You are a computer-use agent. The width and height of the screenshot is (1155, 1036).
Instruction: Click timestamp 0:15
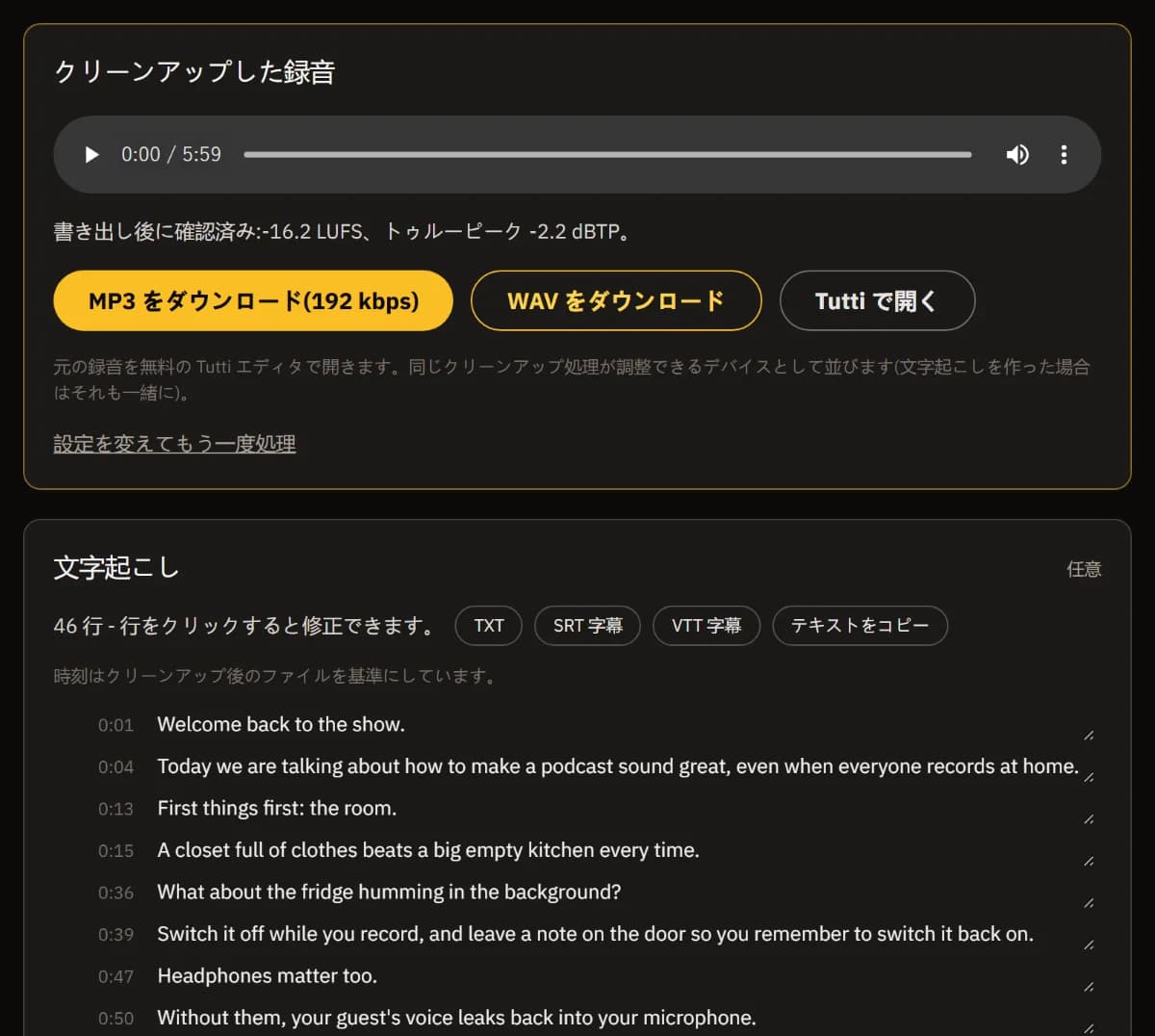pyautogui.click(x=115, y=851)
